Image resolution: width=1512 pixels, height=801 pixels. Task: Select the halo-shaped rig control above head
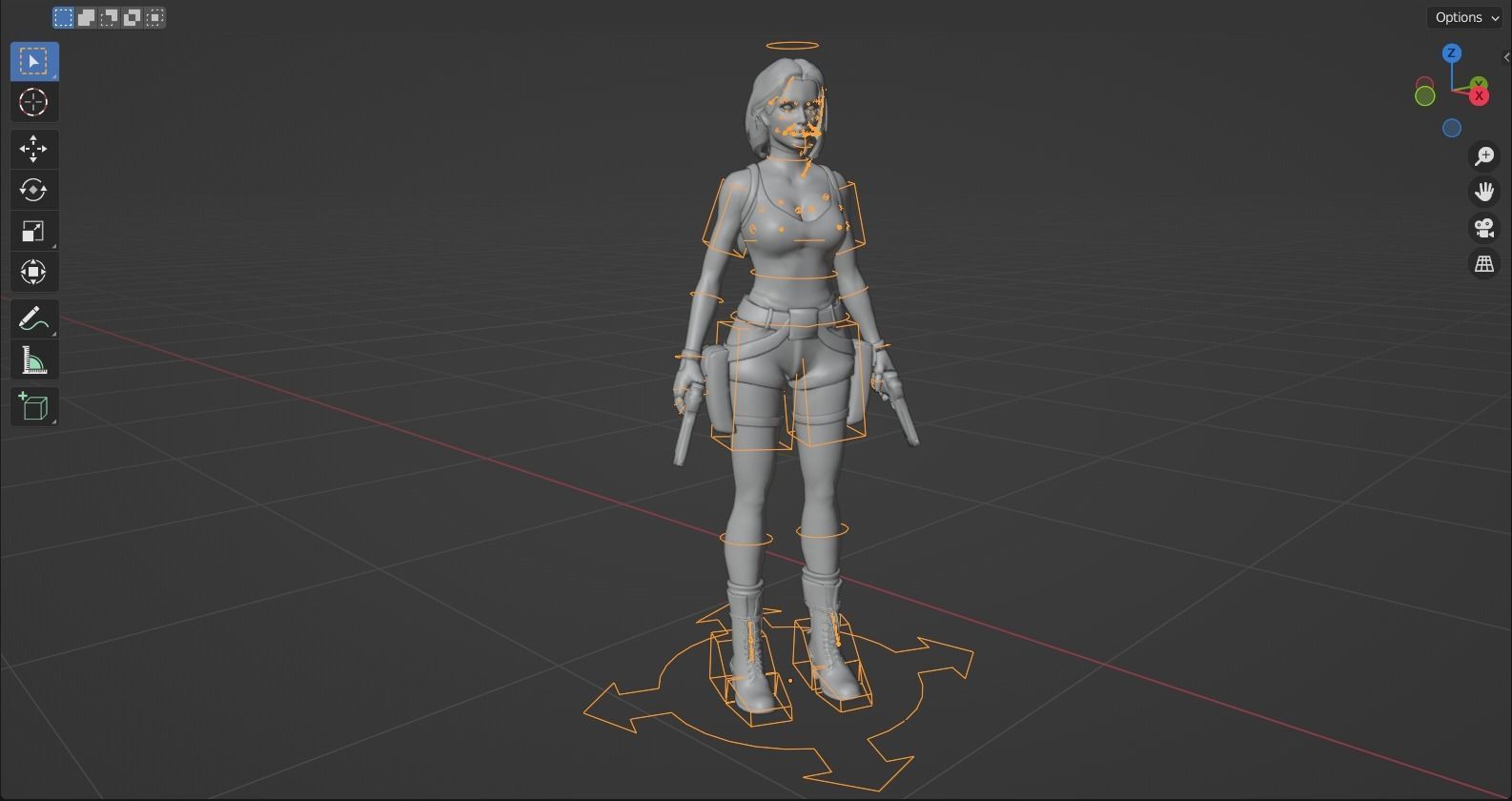coord(792,45)
